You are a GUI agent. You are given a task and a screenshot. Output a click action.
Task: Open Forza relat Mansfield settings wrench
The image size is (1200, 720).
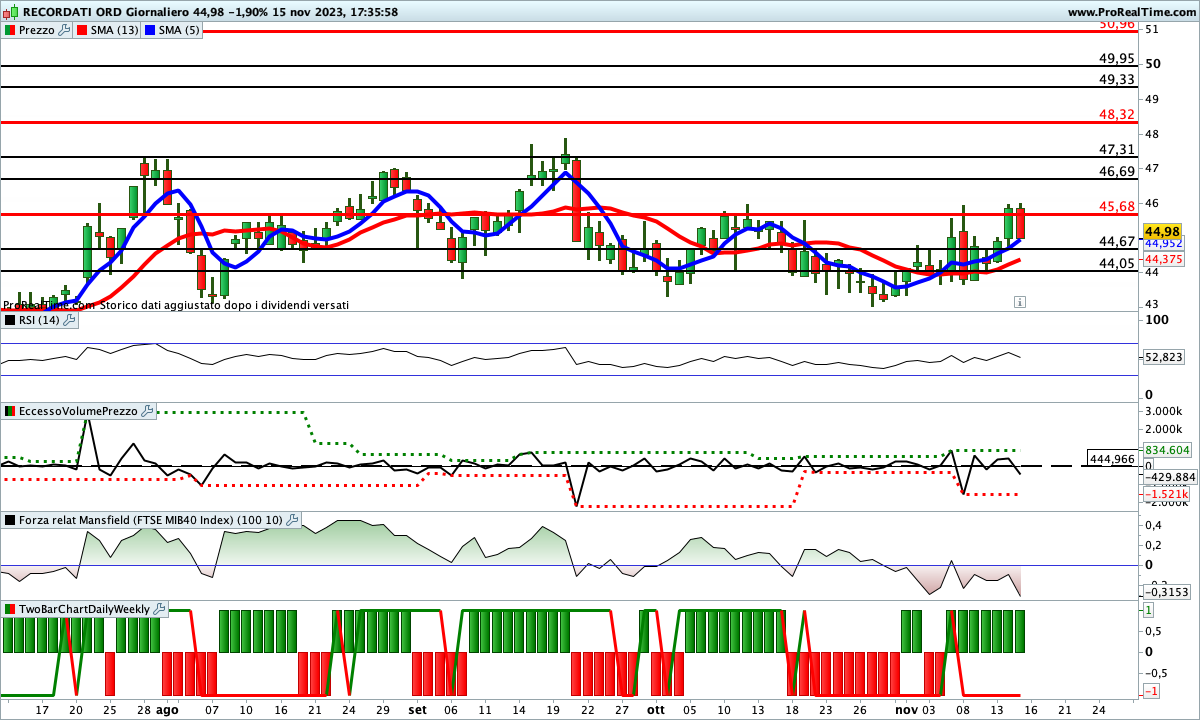[x=292, y=520]
